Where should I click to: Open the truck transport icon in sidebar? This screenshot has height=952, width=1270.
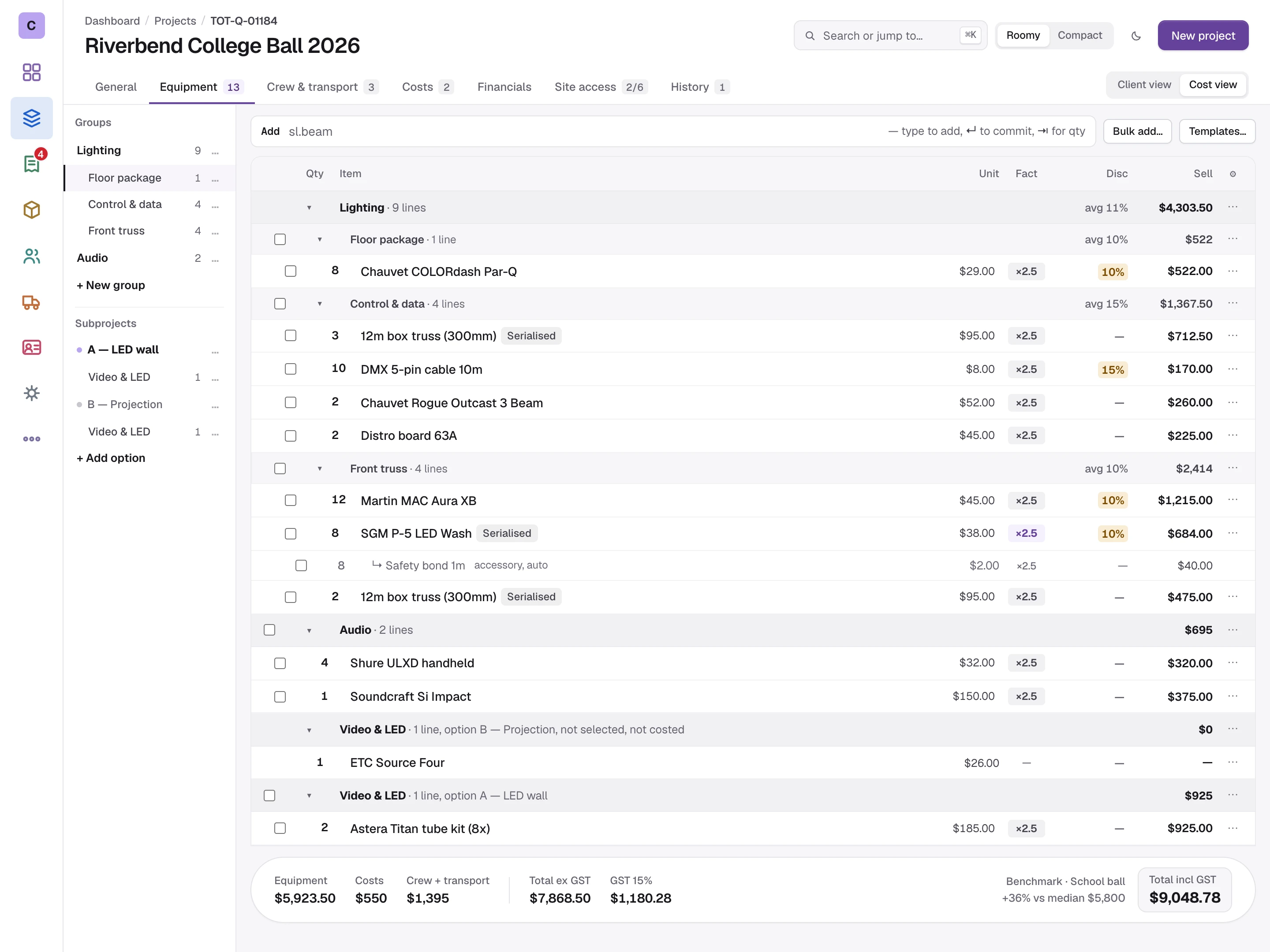[x=32, y=302]
